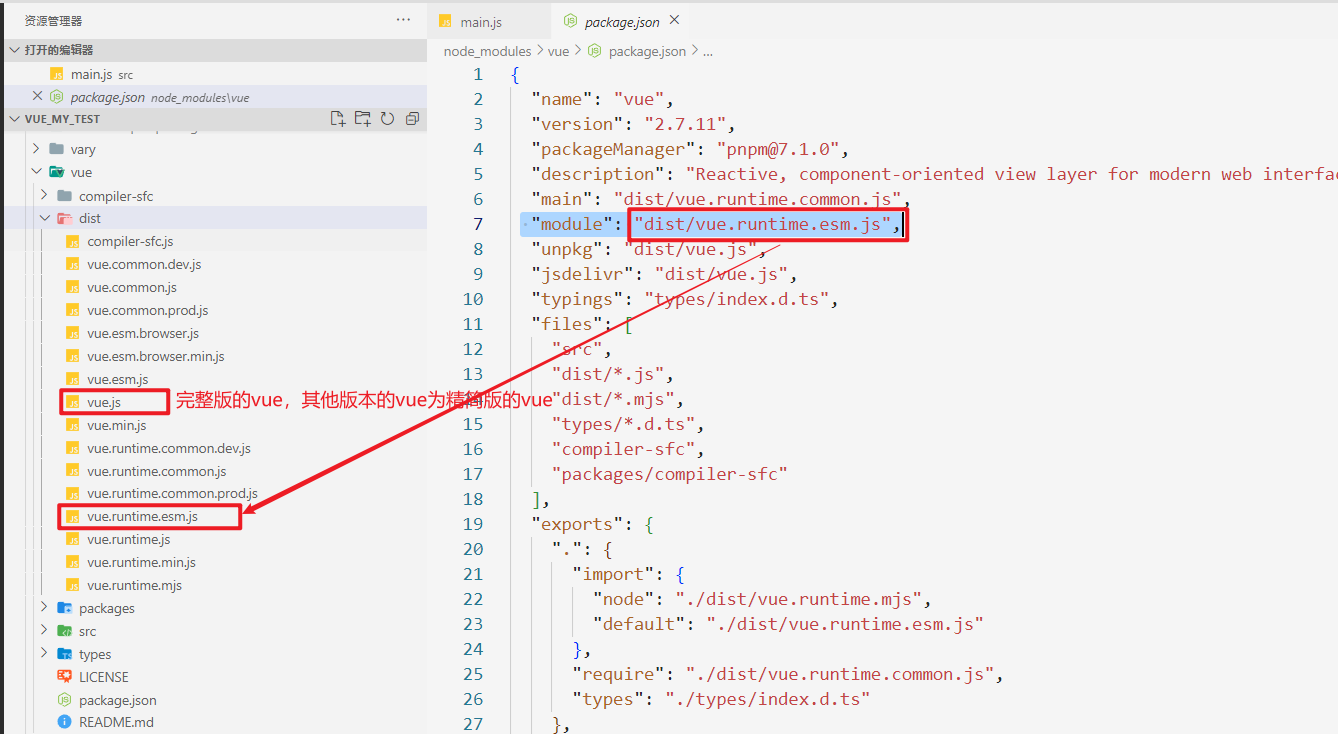Screen dimensions: 1338x734
Task: Click "packages/compiler-sfc" on line 17
Action: (x=669, y=474)
